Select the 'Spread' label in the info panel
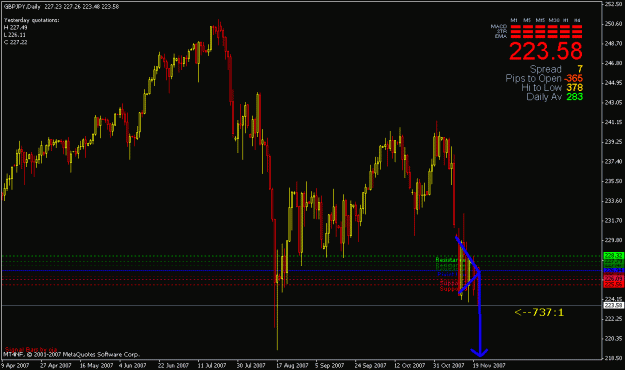The width and height of the screenshot is (625, 370). click(x=546, y=69)
